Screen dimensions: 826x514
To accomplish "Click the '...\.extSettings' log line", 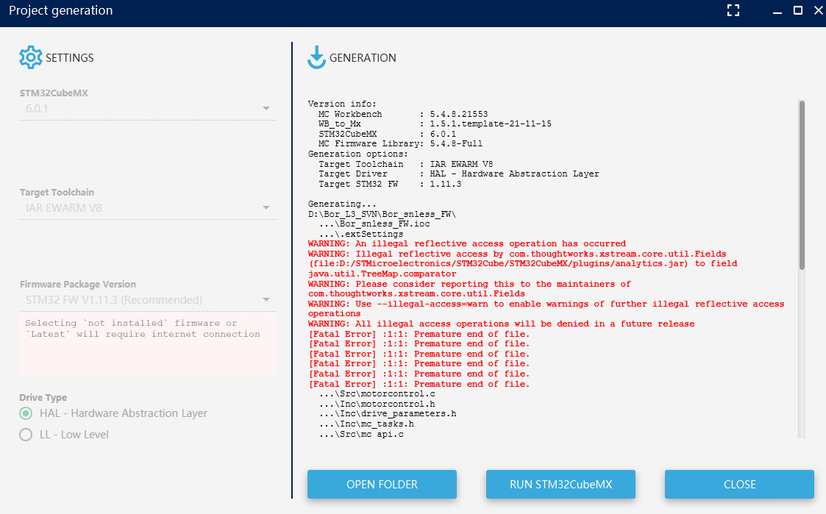I will [361, 234].
